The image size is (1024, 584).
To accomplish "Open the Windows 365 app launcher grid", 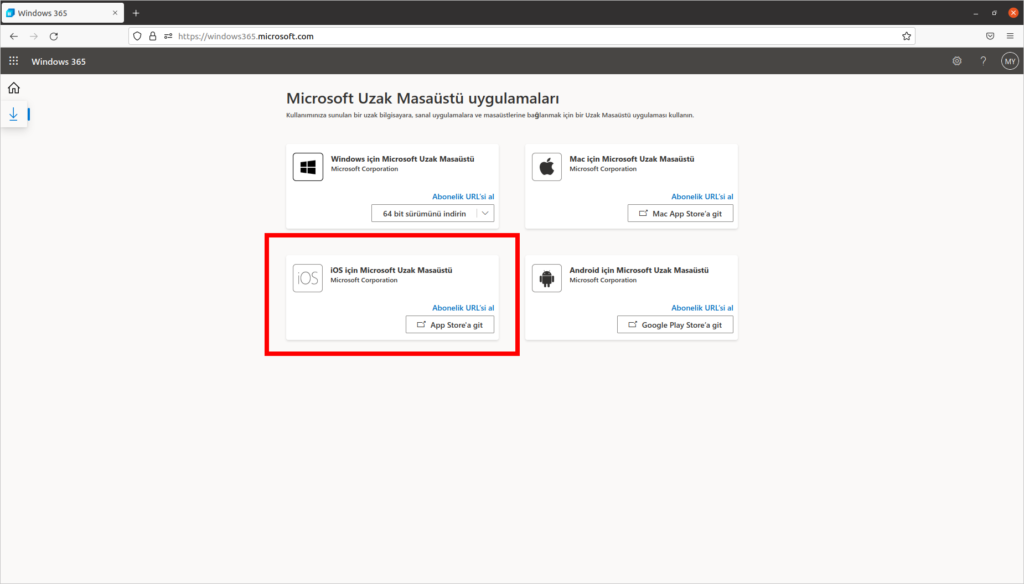I will [x=14, y=61].
